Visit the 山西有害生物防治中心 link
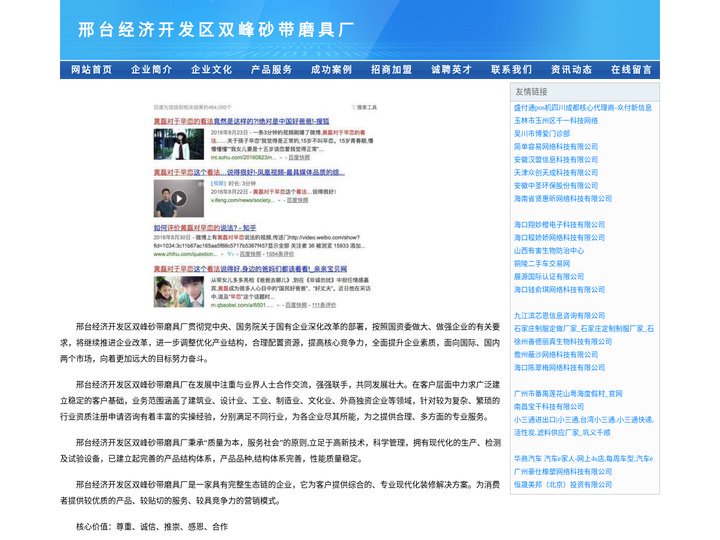This screenshot has width=720, height=540. coord(549,251)
